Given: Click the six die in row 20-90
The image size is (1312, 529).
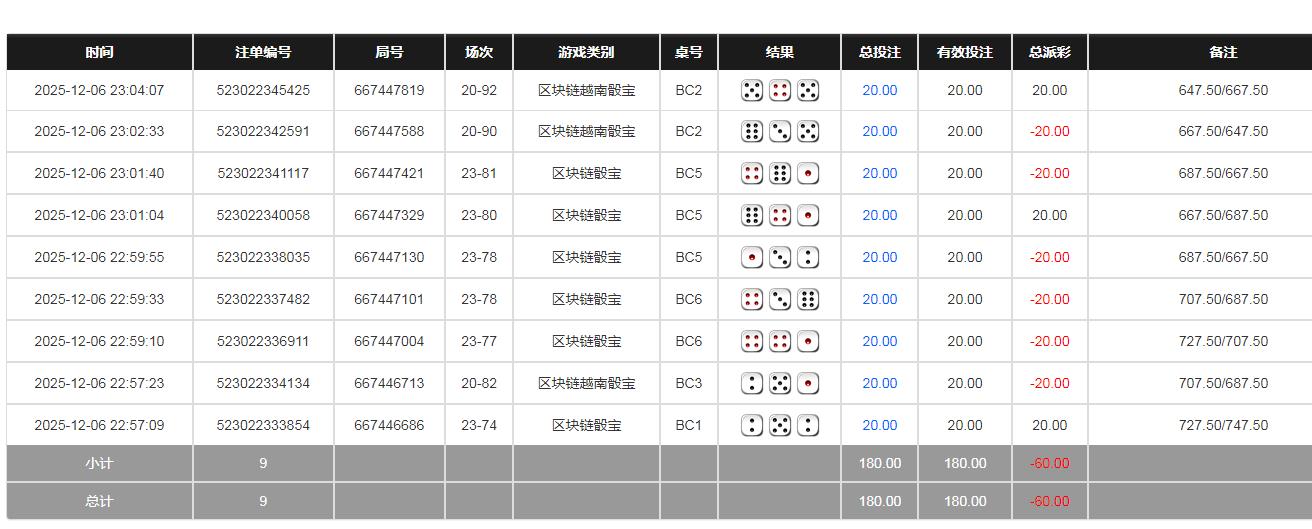Looking at the screenshot, I should pyautogui.click(x=752, y=132).
